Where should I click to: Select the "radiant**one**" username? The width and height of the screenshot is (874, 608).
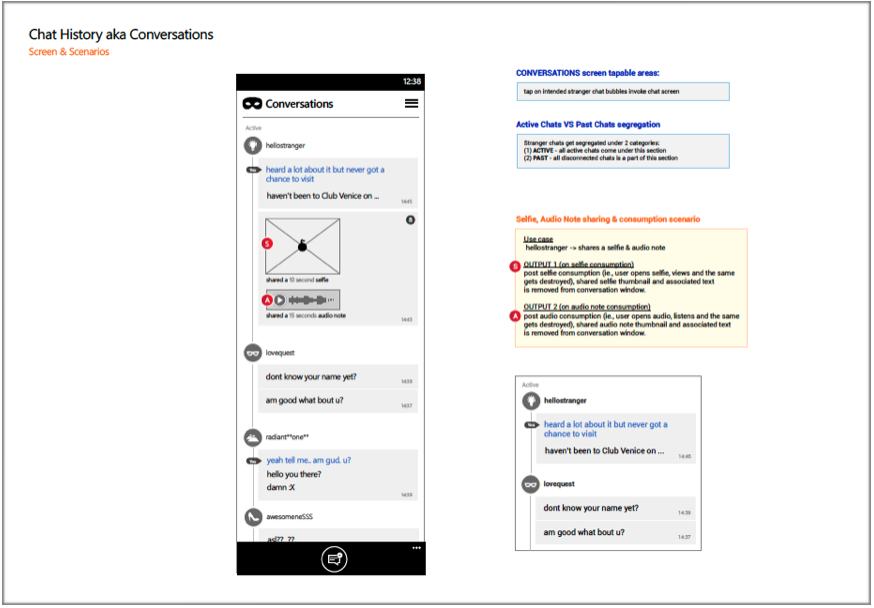pos(287,437)
